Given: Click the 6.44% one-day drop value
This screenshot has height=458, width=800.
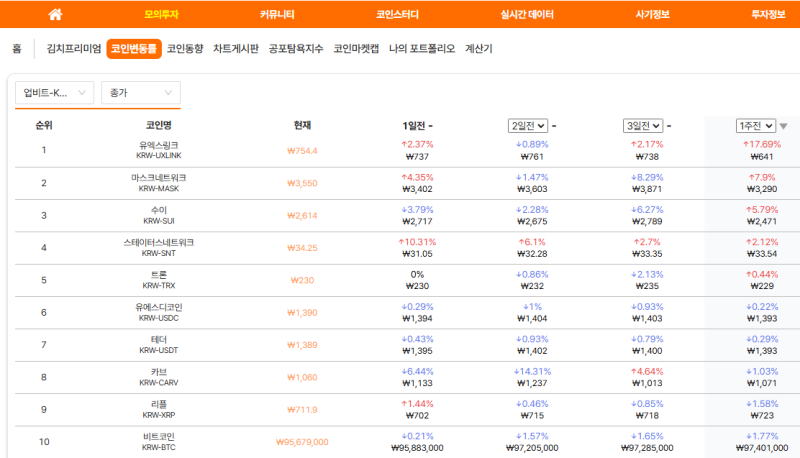Looking at the screenshot, I should coord(417,371).
